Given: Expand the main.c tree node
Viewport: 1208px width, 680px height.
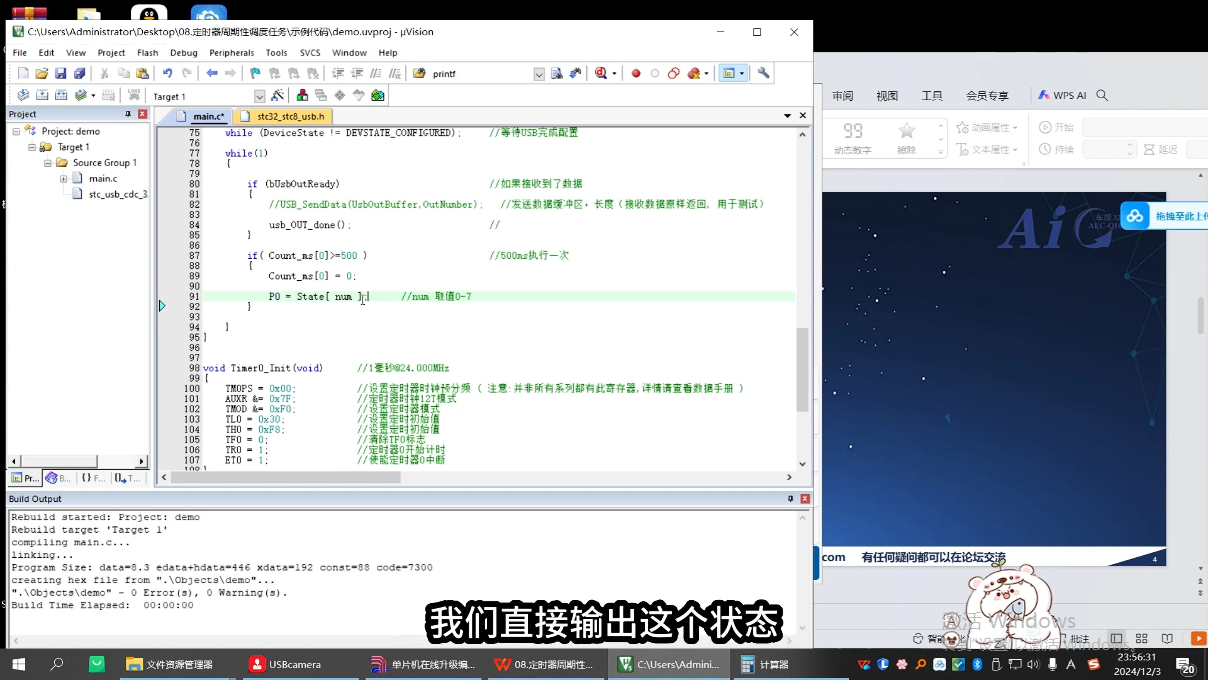Looking at the screenshot, I should (63, 178).
